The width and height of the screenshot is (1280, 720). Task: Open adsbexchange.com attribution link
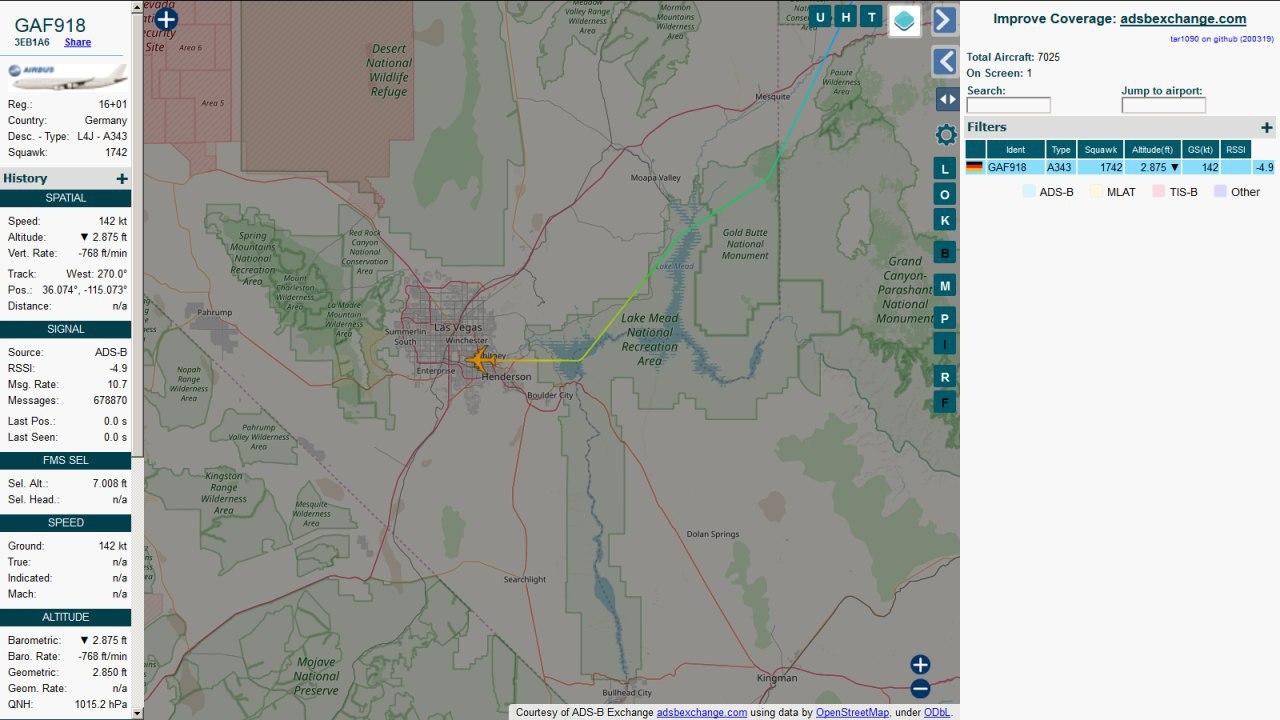tap(701, 712)
